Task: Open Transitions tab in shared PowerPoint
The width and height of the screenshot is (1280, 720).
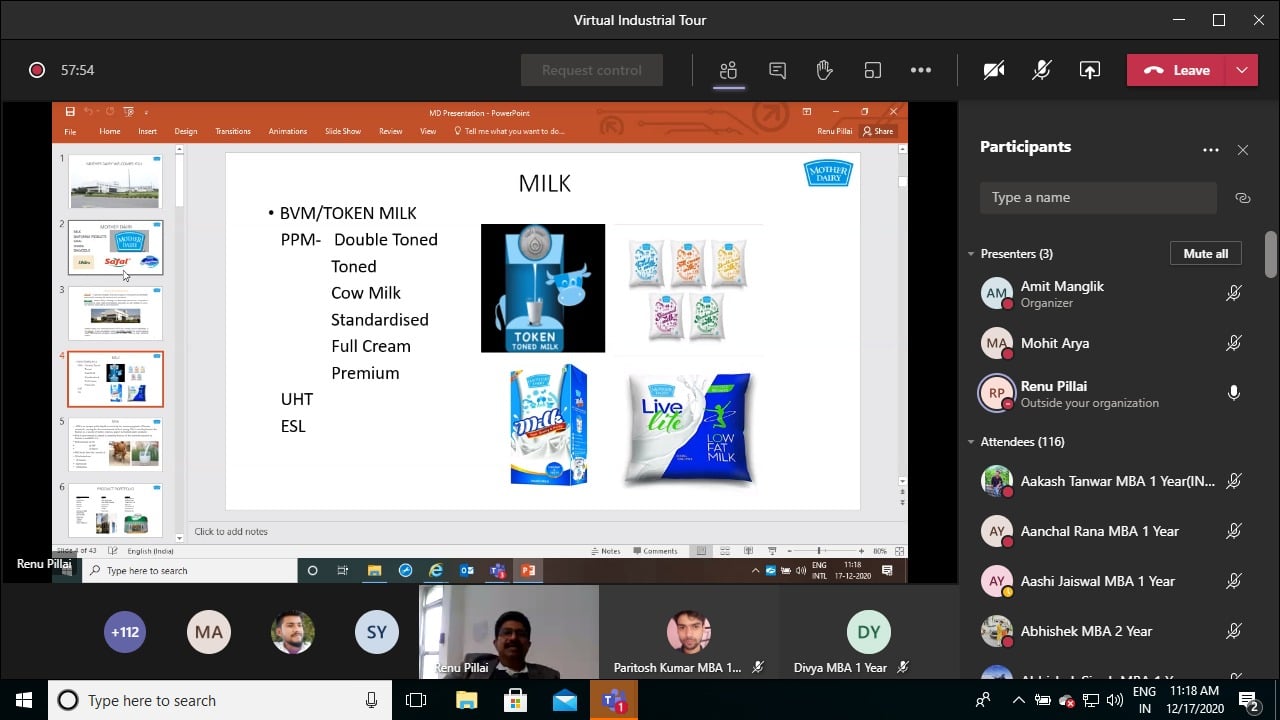Action: [233, 131]
